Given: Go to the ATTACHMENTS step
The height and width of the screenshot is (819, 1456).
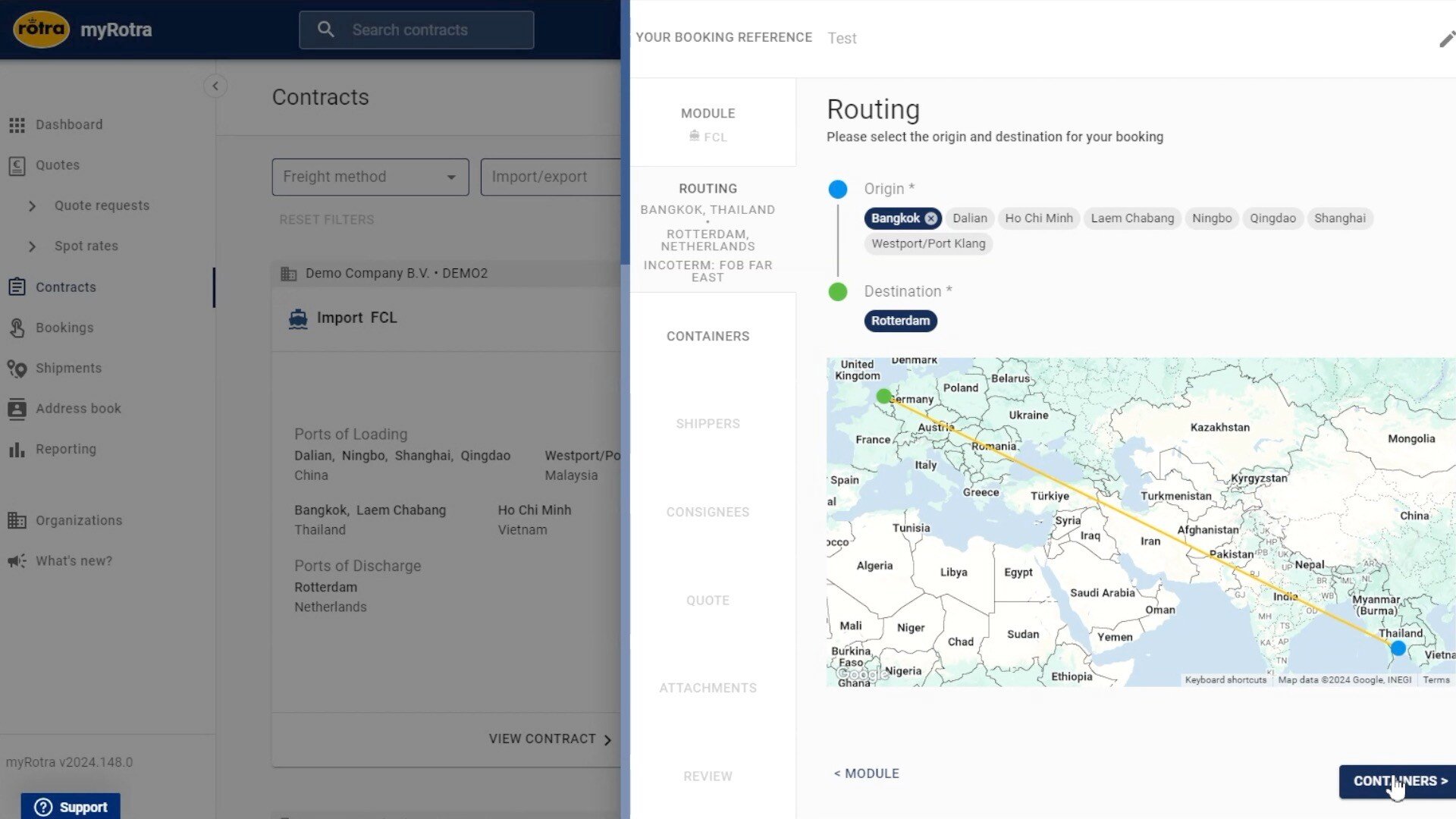Looking at the screenshot, I should click(708, 688).
